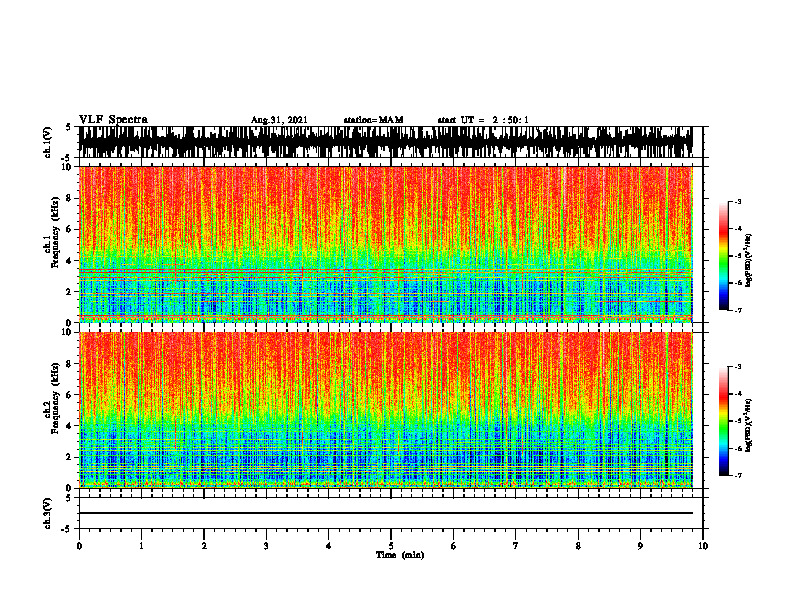Click the 2 kHz tick on ch.2 frequency axis

(x=70, y=457)
